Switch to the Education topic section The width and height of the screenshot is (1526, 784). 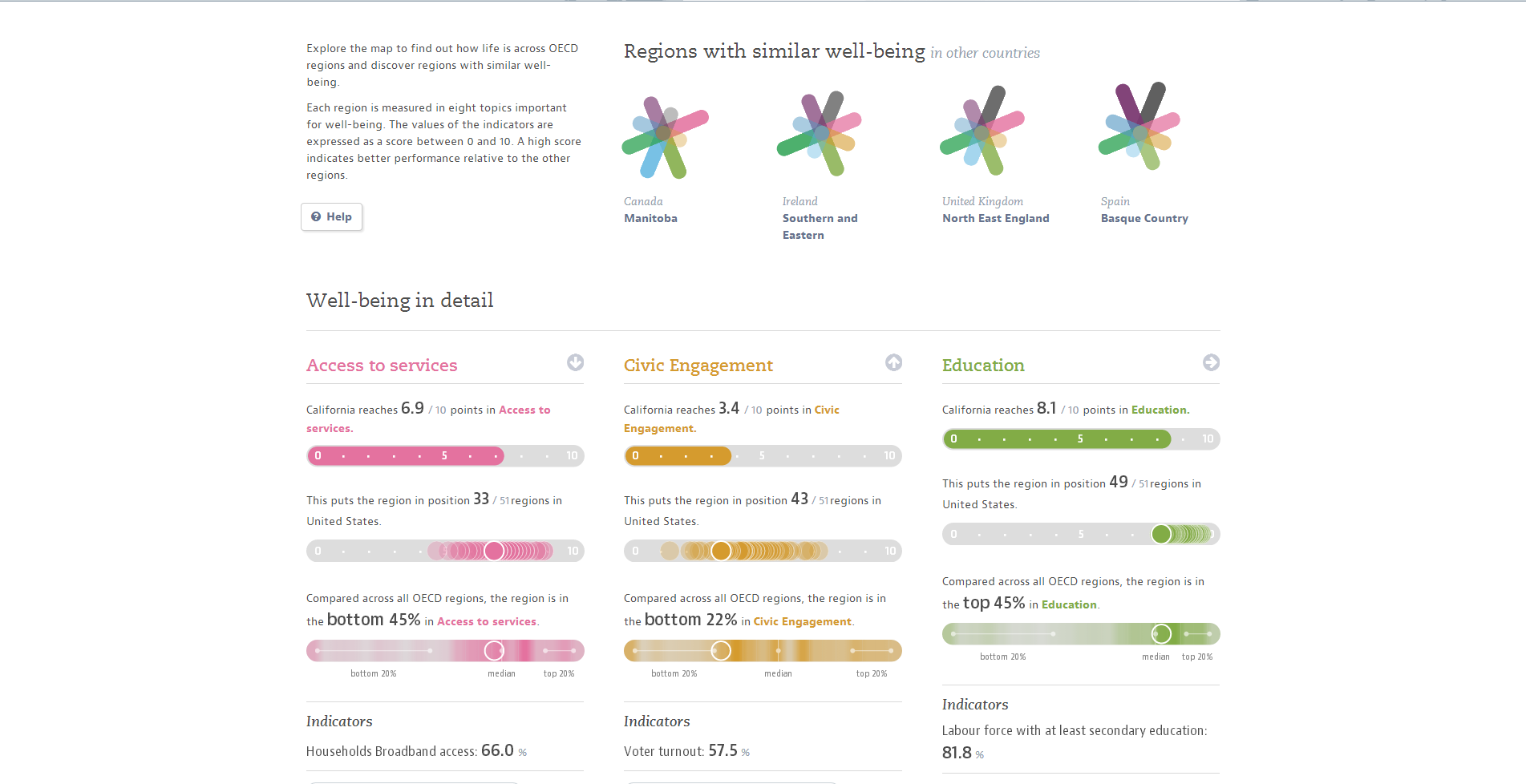(x=982, y=366)
